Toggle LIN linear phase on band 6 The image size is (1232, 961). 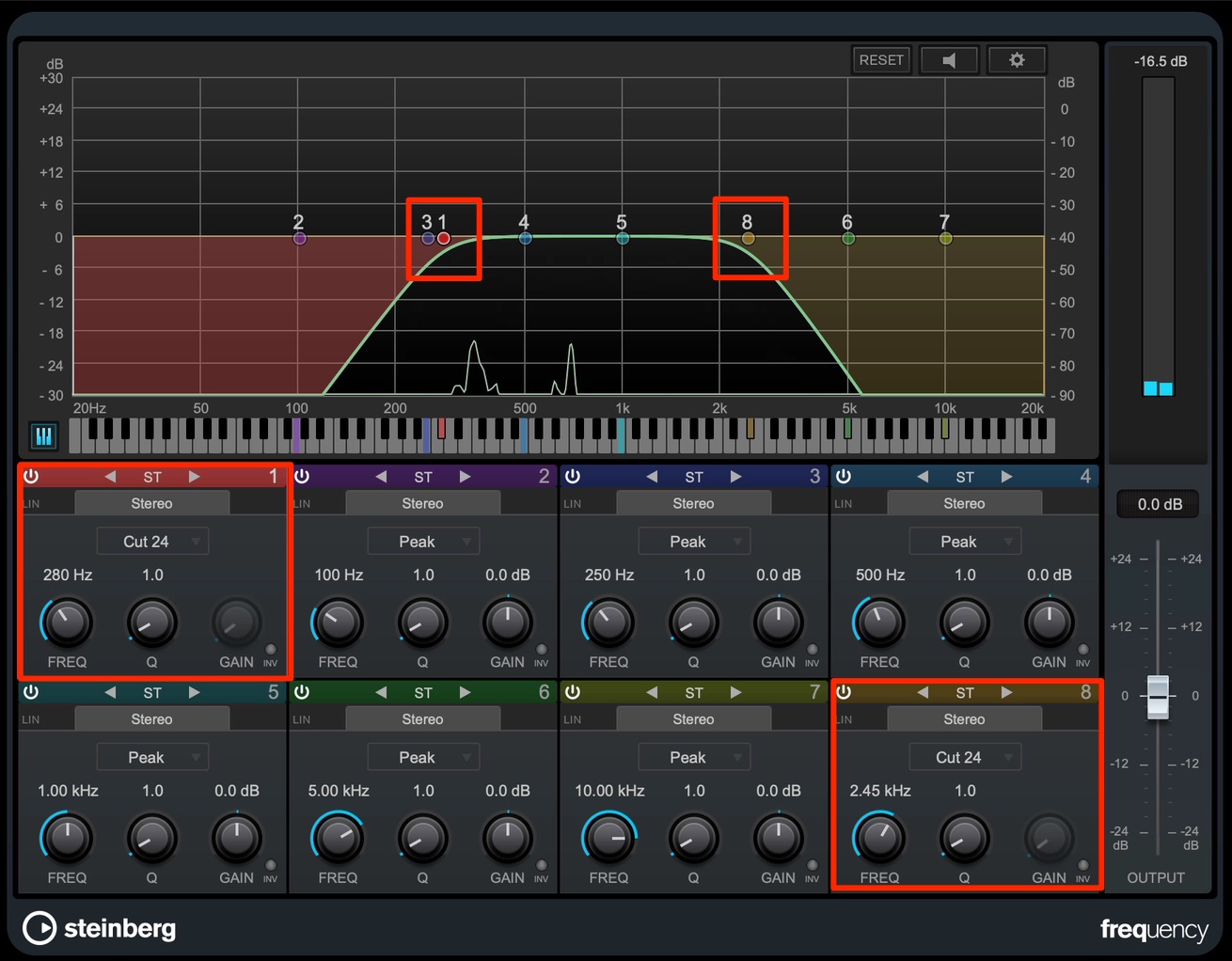tap(302, 720)
